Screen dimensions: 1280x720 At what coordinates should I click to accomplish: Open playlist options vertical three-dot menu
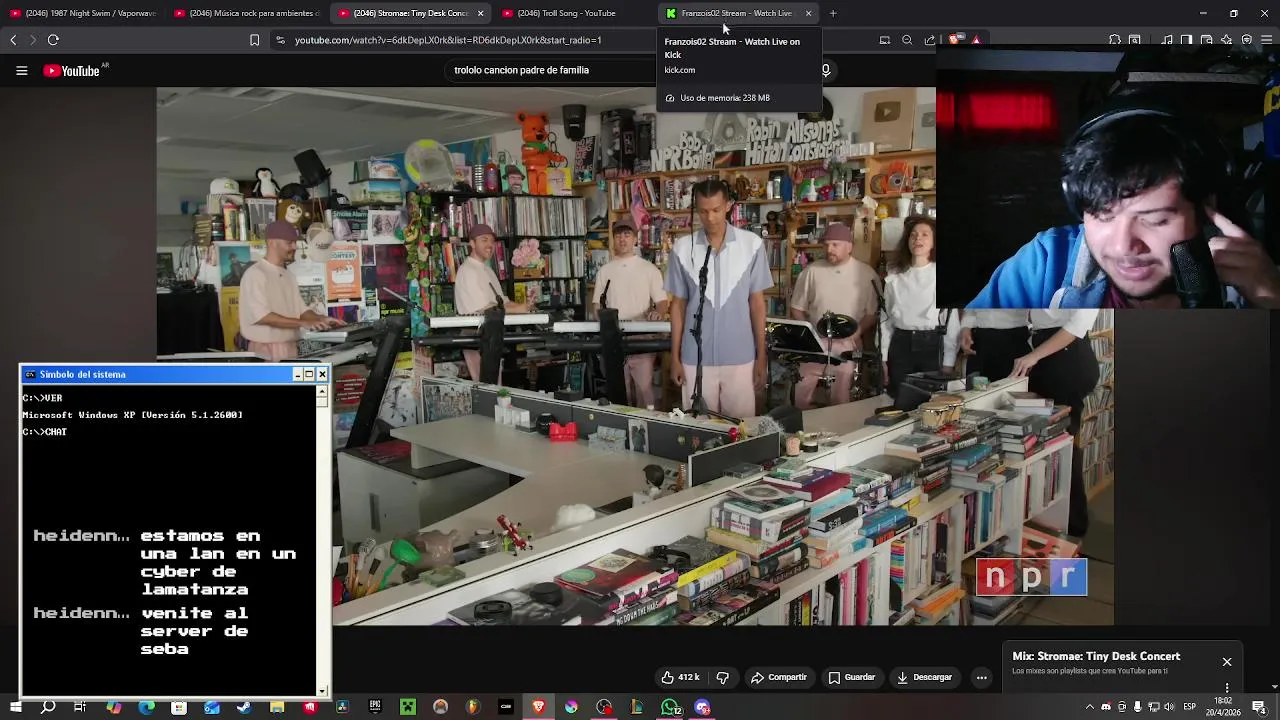(1227, 688)
